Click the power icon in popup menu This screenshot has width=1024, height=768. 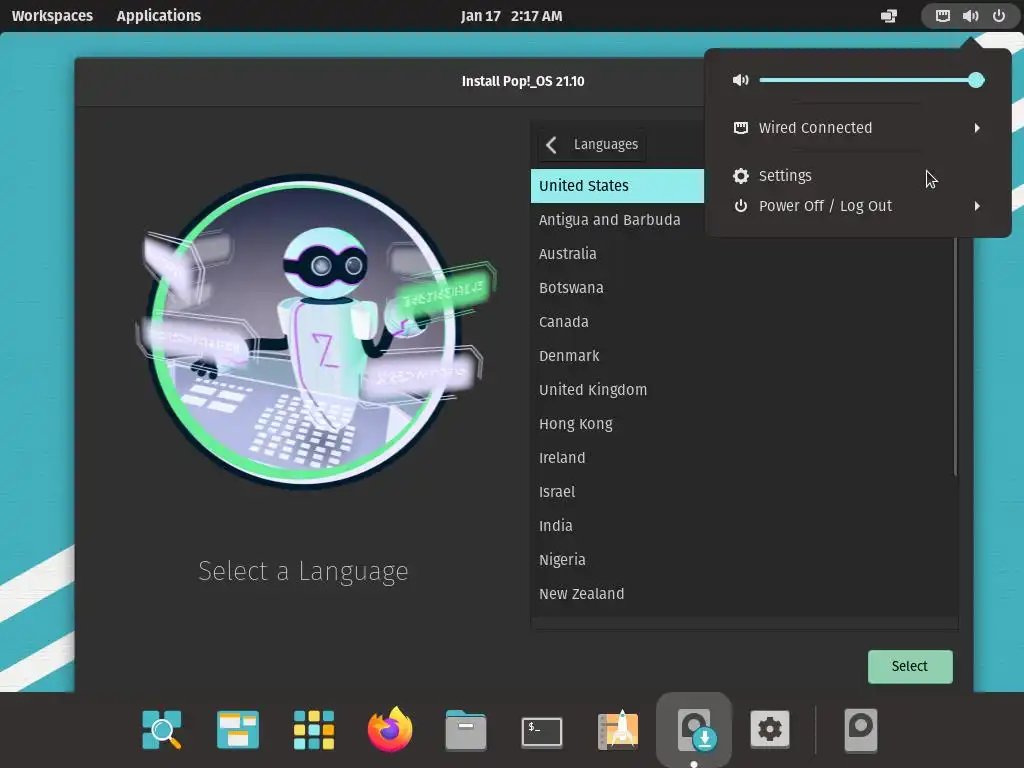[741, 206]
